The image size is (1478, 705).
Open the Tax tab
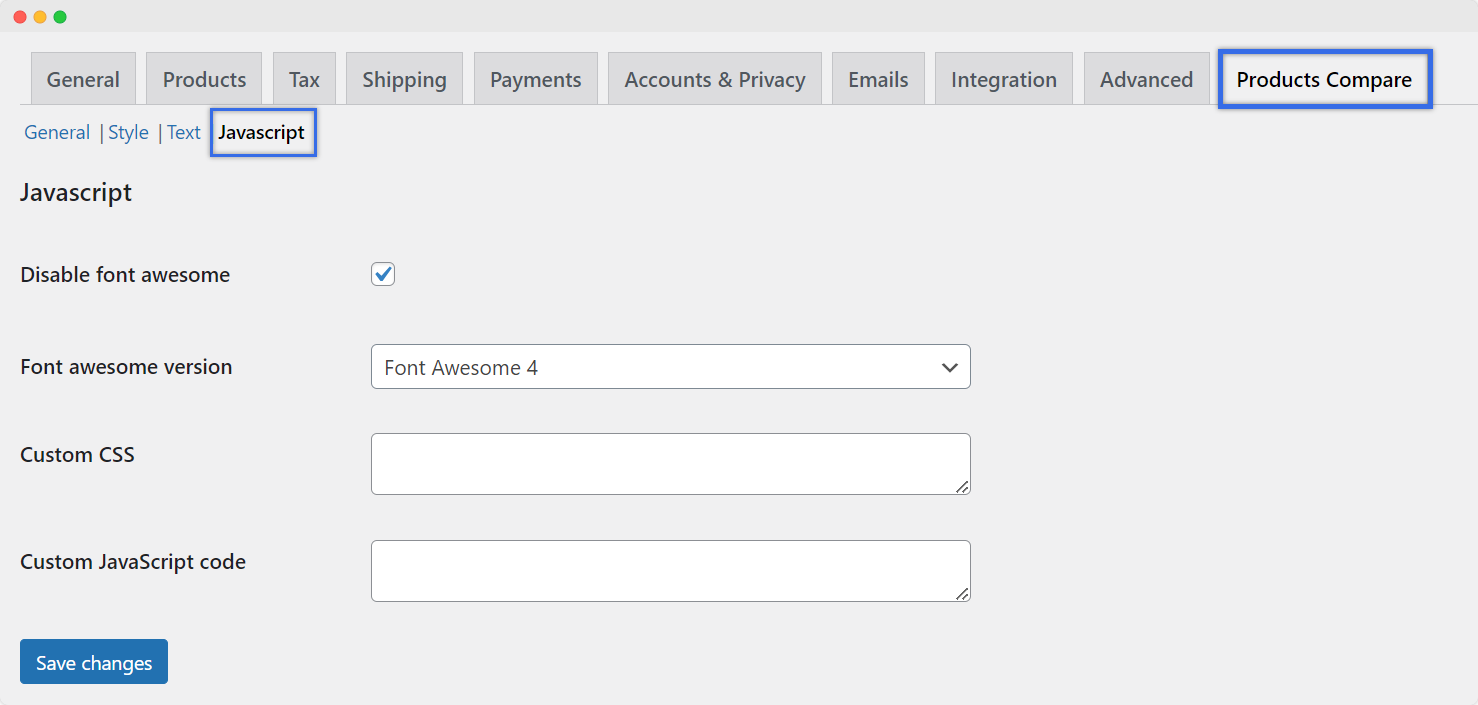304,80
